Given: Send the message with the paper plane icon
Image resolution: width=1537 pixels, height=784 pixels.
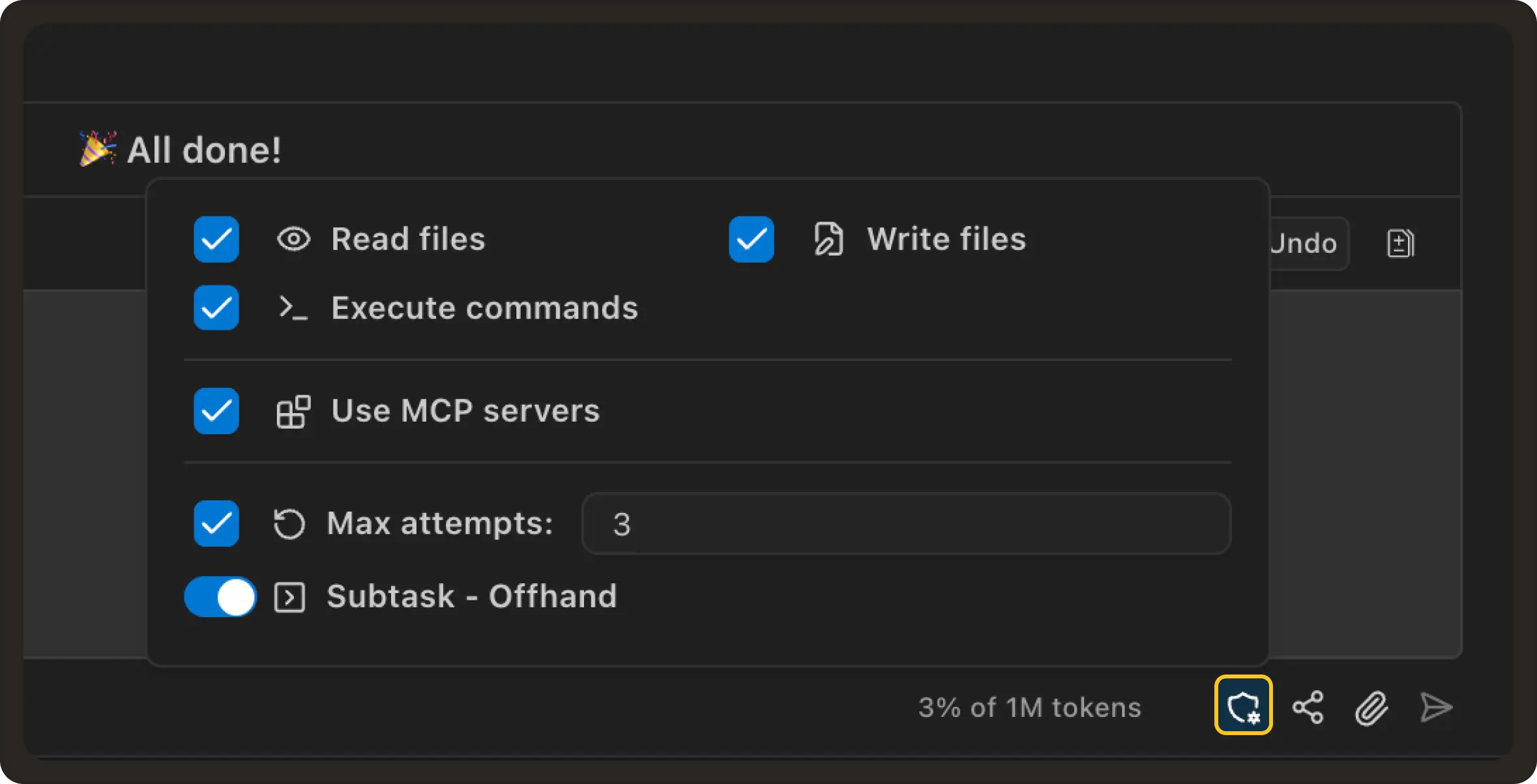Looking at the screenshot, I should (1437, 706).
